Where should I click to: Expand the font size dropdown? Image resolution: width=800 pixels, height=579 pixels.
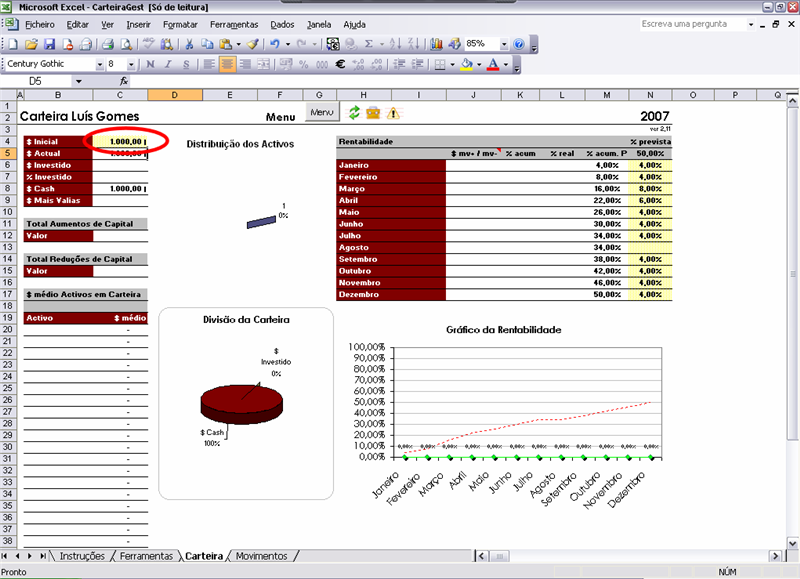coord(131,64)
